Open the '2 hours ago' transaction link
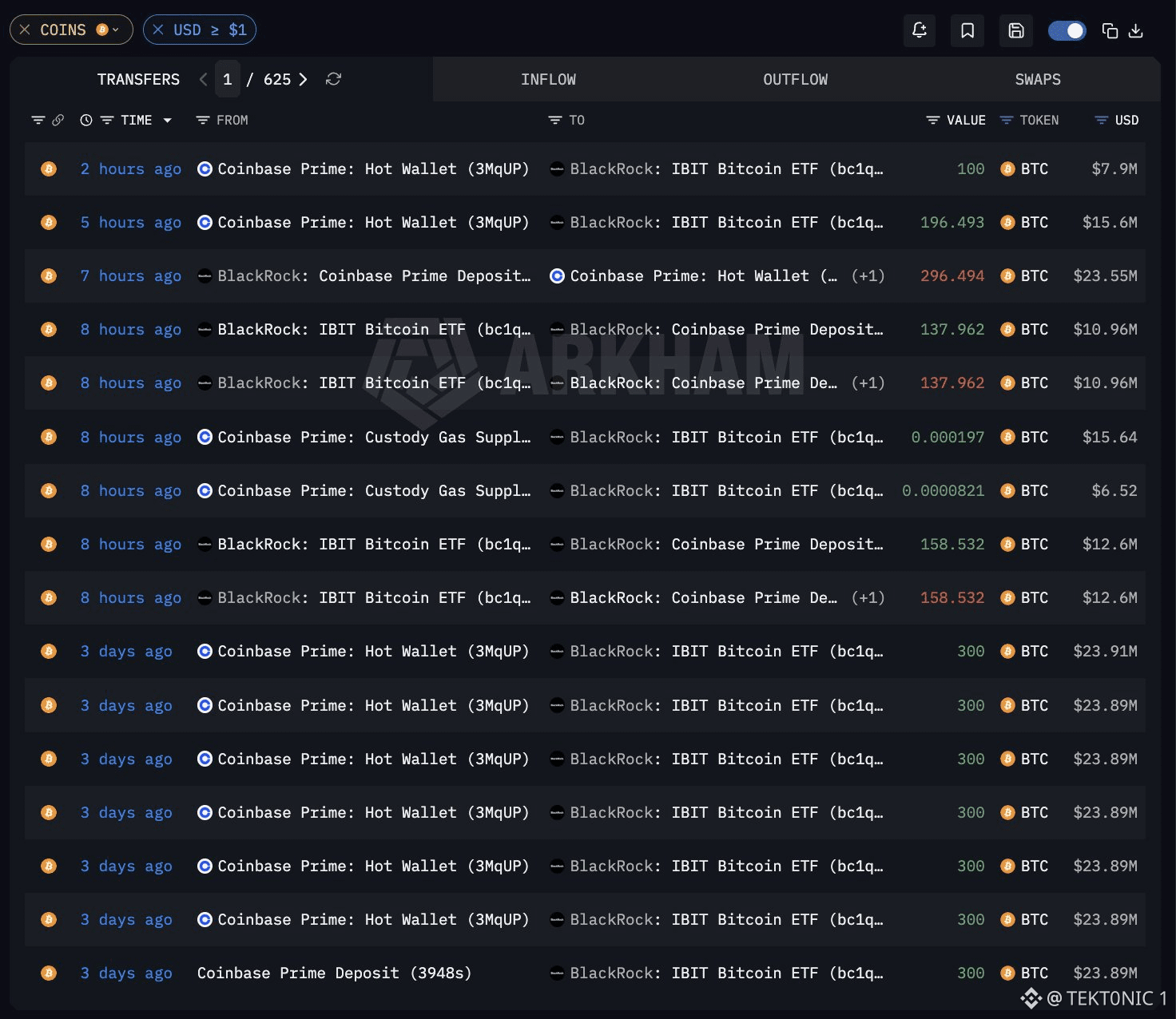This screenshot has width=1176, height=1019. pos(131,169)
